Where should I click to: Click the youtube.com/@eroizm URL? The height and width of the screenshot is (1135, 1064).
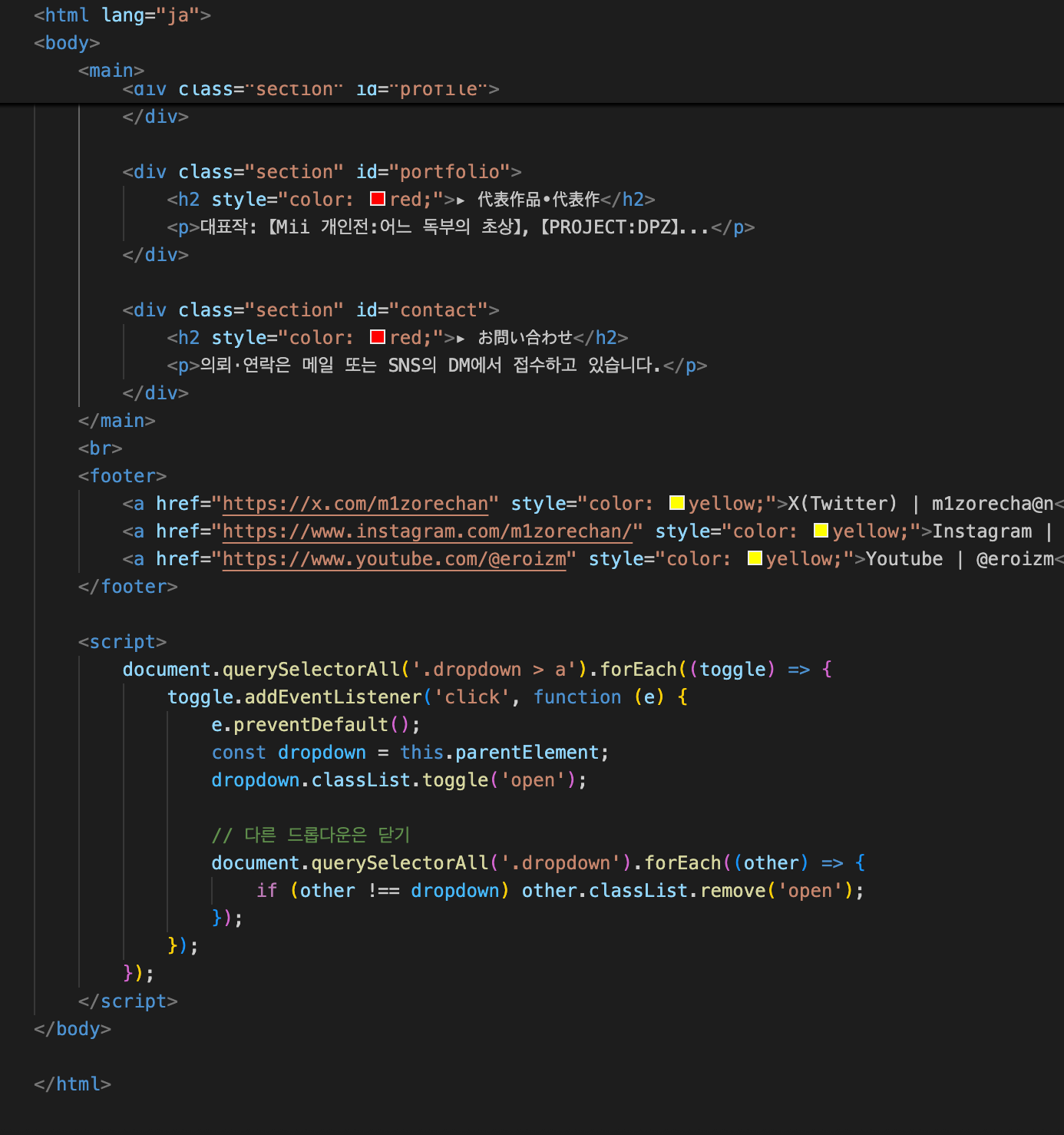[x=394, y=559]
